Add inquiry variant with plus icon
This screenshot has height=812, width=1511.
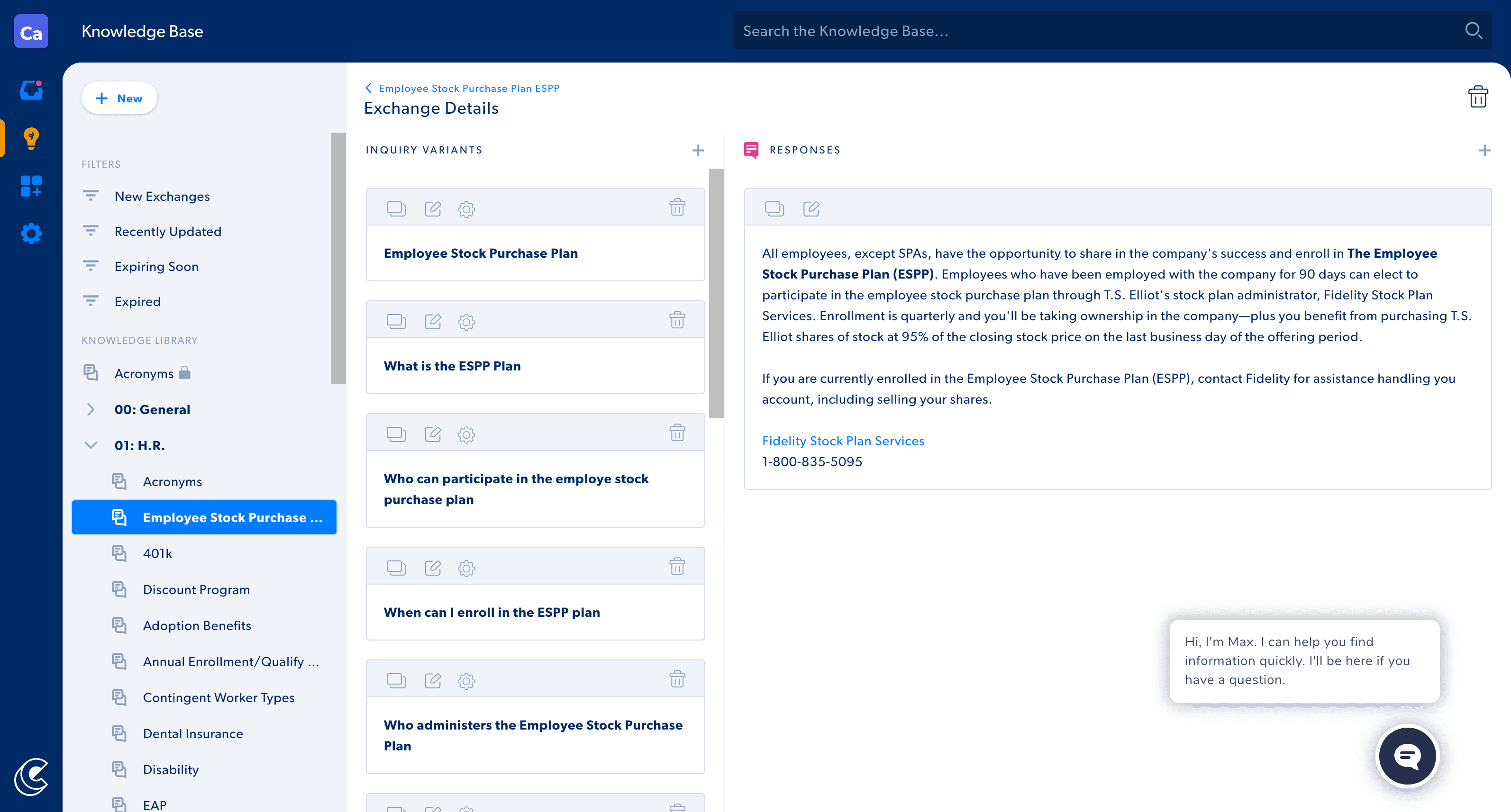tap(697, 151)
